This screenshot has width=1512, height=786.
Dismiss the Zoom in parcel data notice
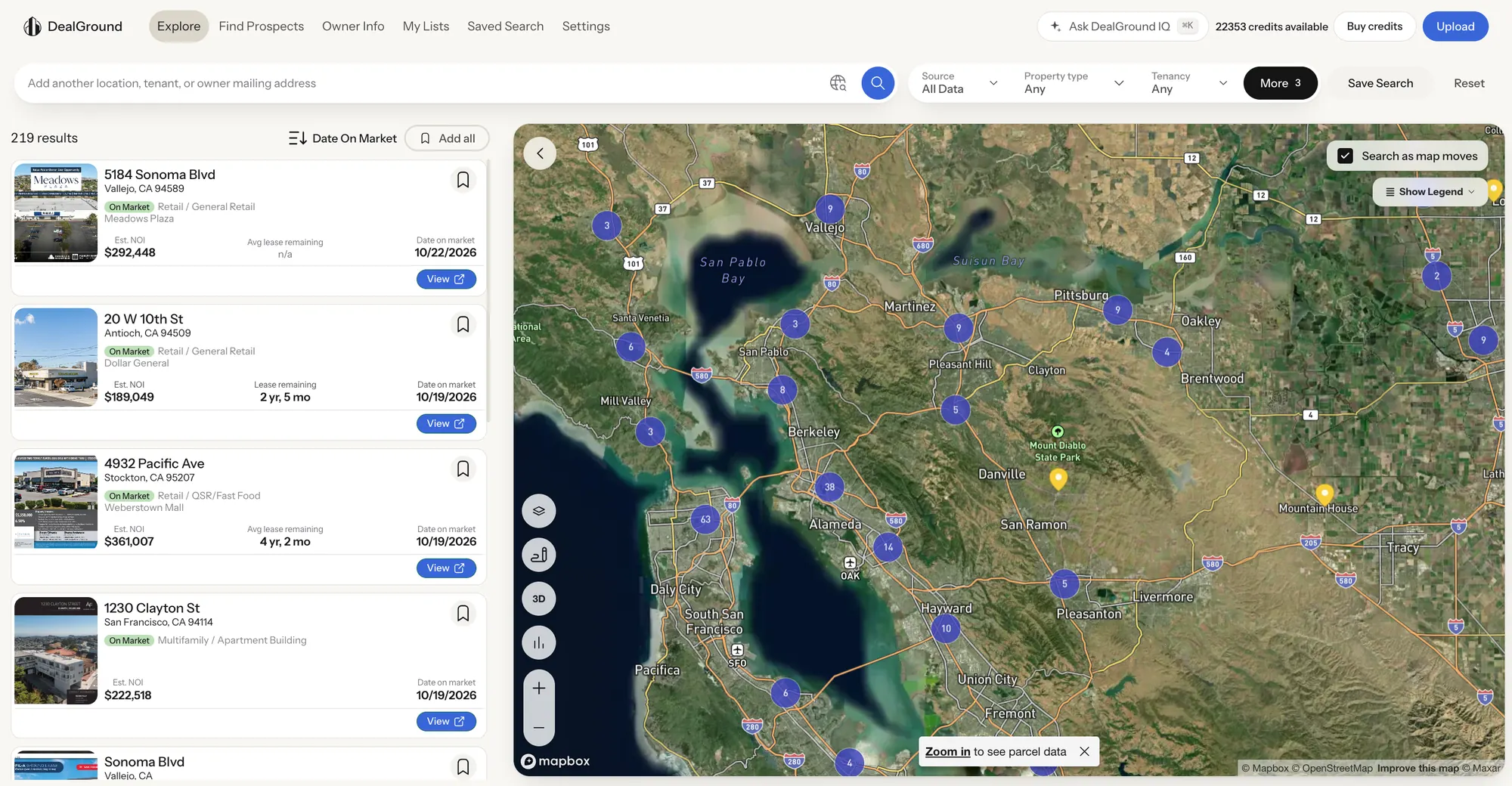(x=1084, y=751)
